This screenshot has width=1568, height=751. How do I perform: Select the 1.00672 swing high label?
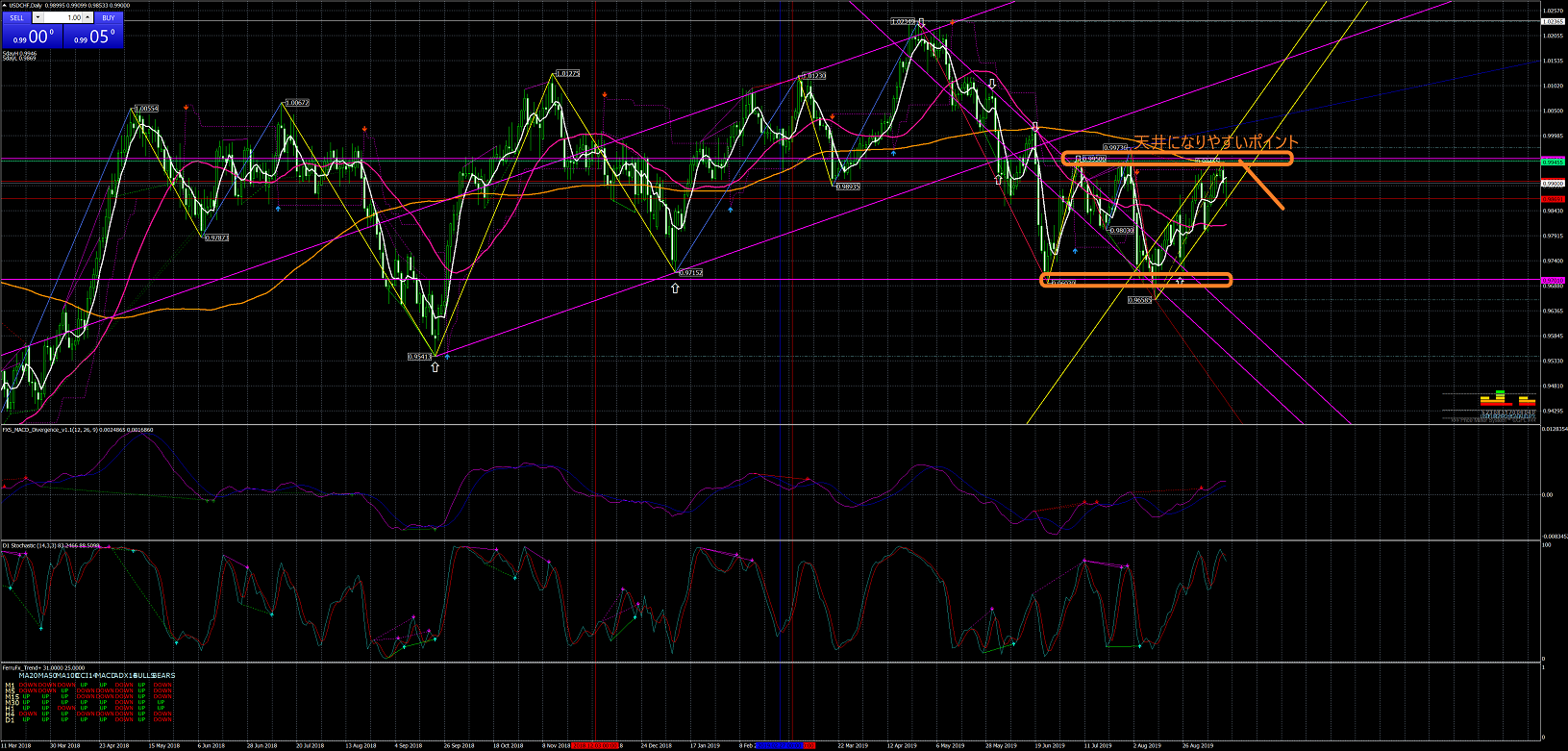click(x=296, y=103)
